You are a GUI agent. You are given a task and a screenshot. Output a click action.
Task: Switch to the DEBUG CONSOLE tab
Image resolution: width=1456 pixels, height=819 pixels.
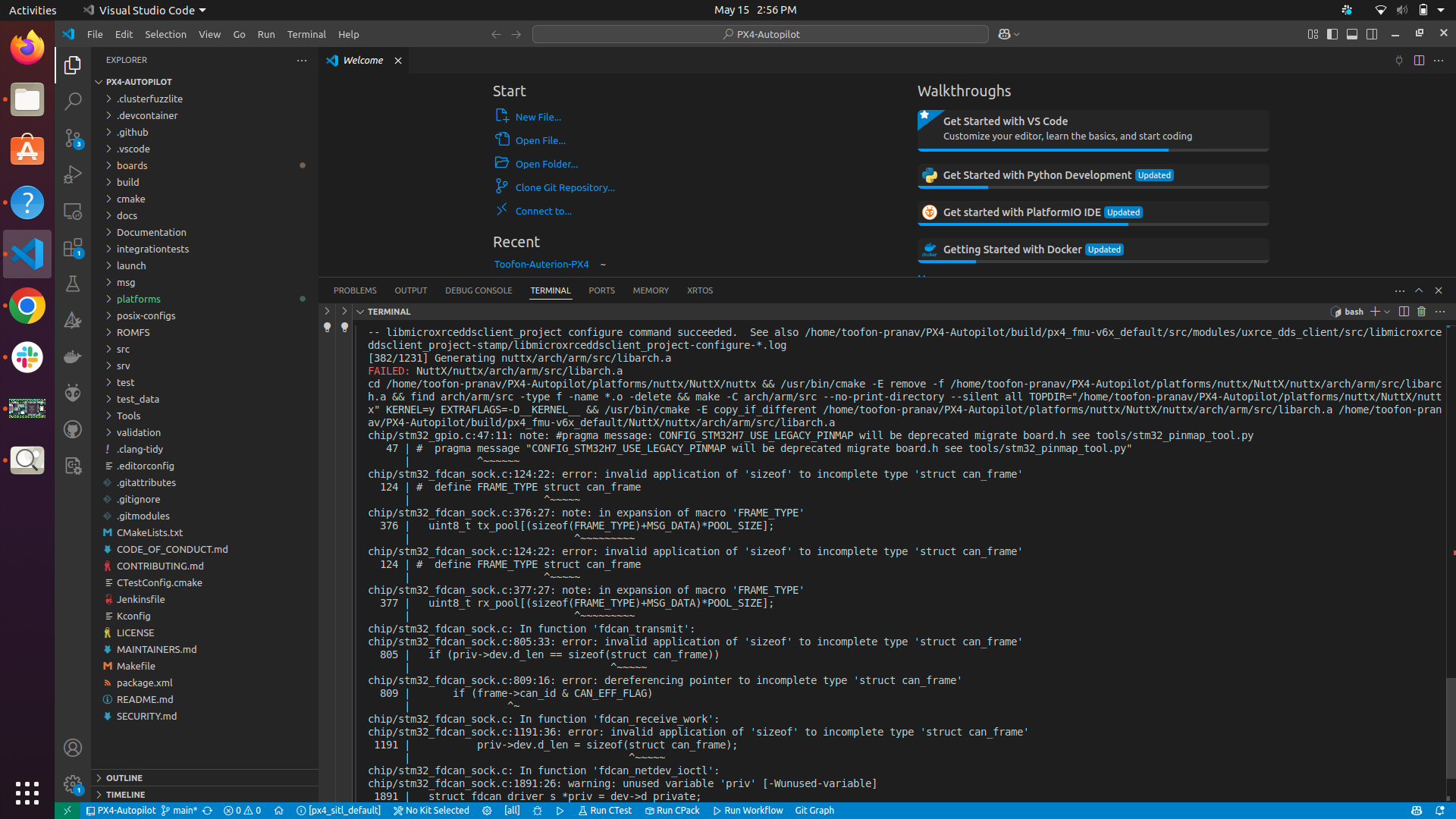(479, 290)
